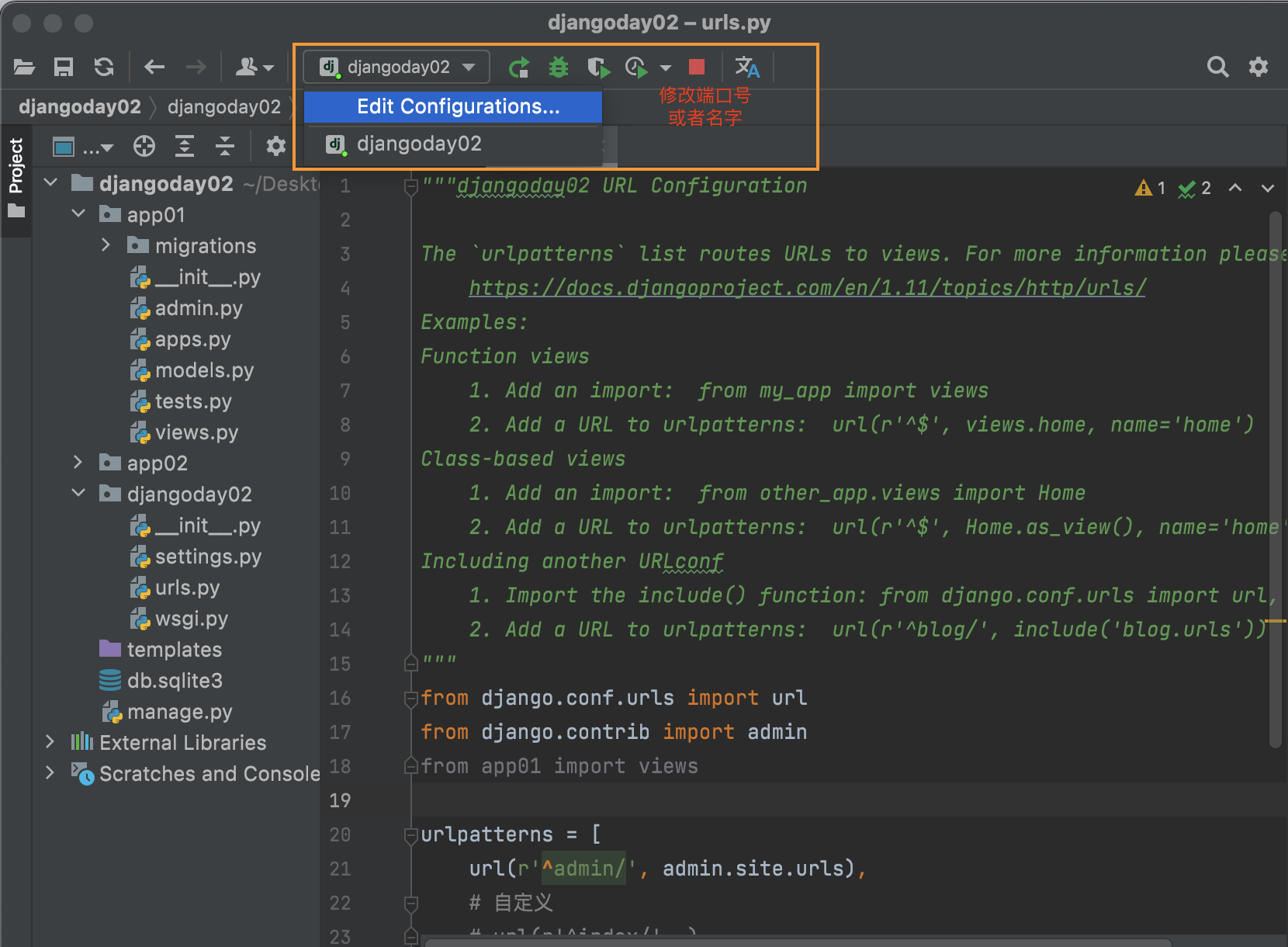Viewport: 1288px width, 947px height.
Task: Navigate back with the left arrow
Action: (x=154, y=68)
